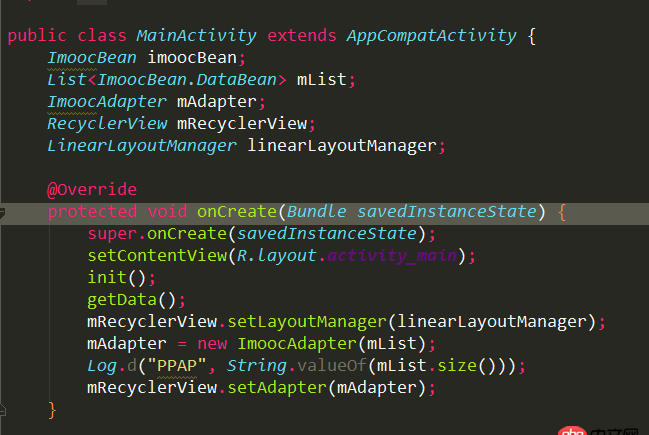Screen dimensions: 649x435
Task: Click onCreate in the super call
Action: (186, 234)
